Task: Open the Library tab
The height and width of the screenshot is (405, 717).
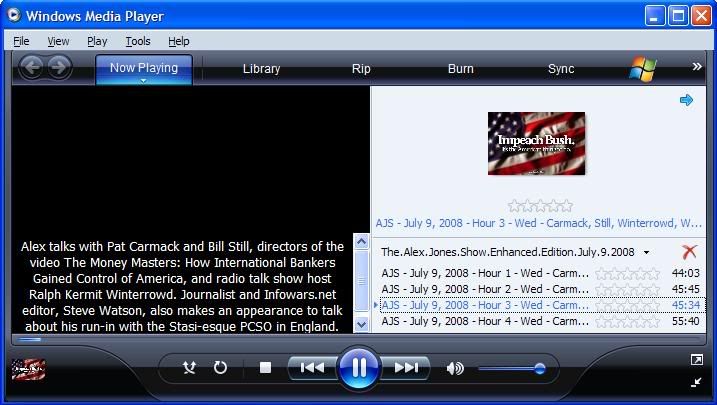Action: [261, 69]
